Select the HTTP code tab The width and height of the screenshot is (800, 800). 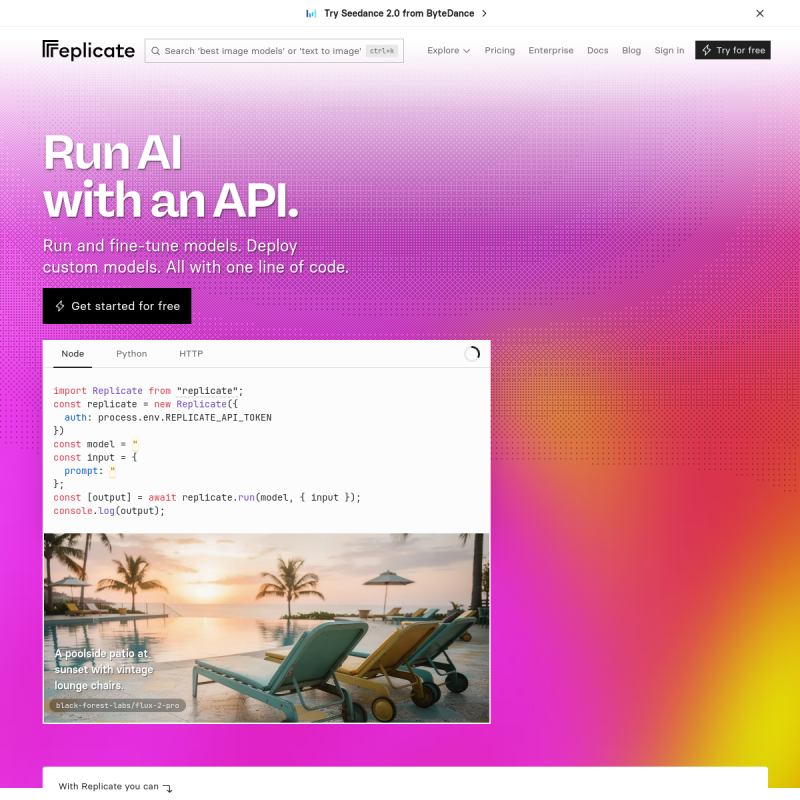click(x=191, y=354)
